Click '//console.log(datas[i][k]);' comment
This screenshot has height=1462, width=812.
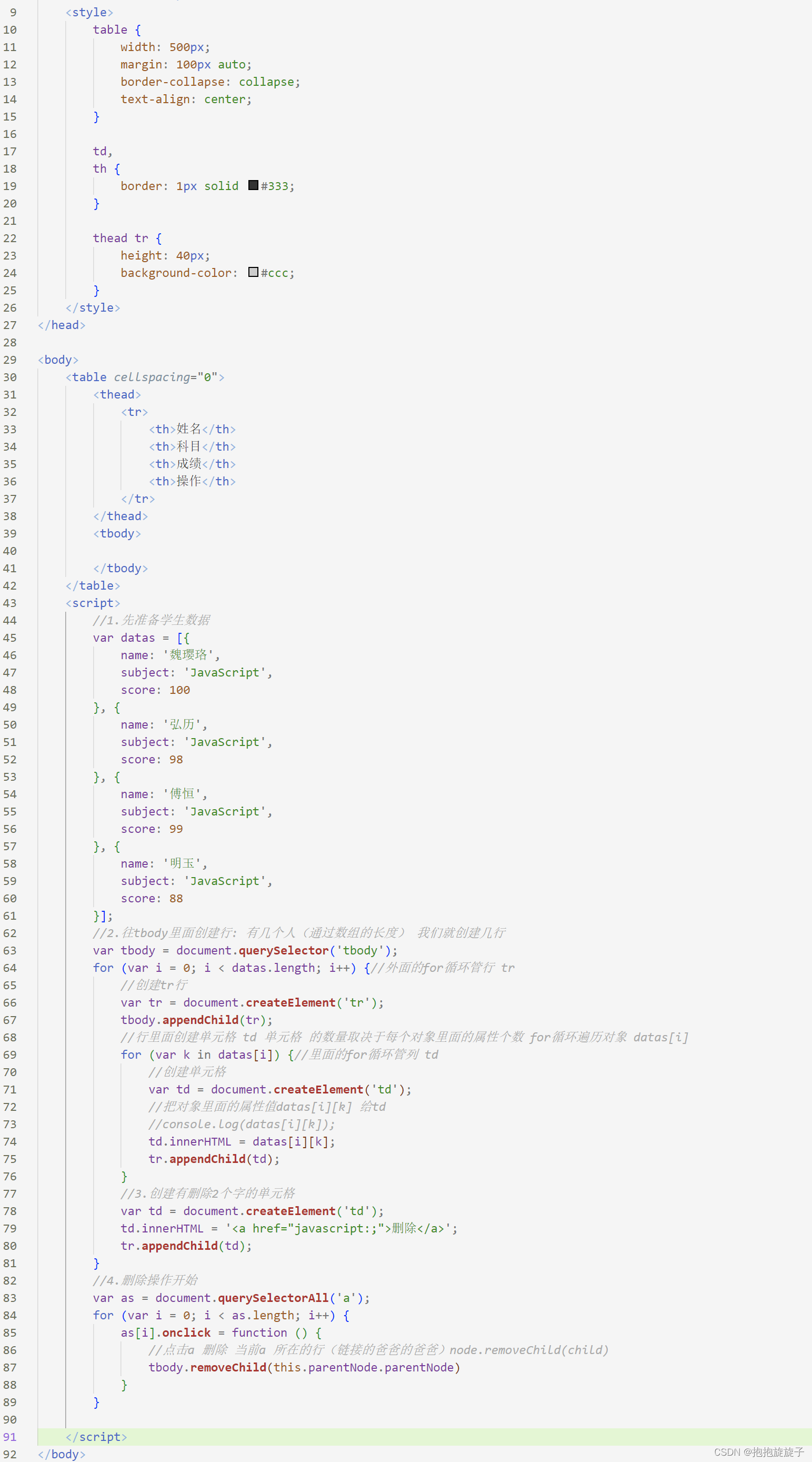coord(242,1123)
